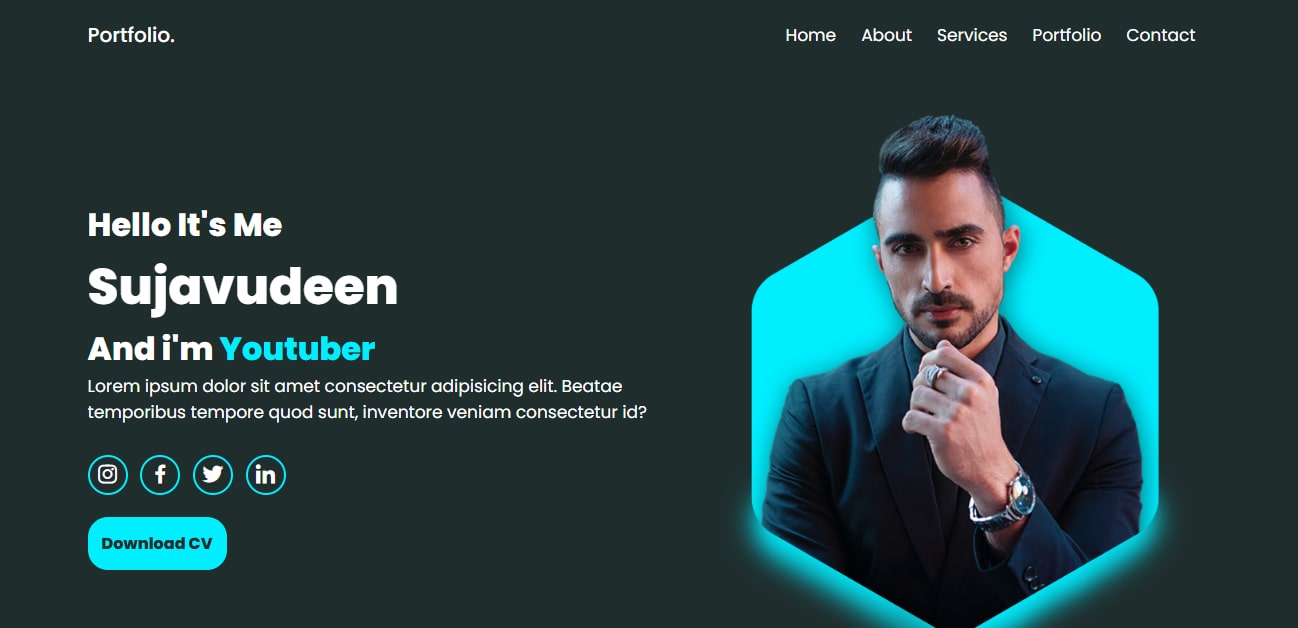The height and width of the screenshot is (628, 1298).
Task: Go to the Home nav link
Action: [810, 35]
